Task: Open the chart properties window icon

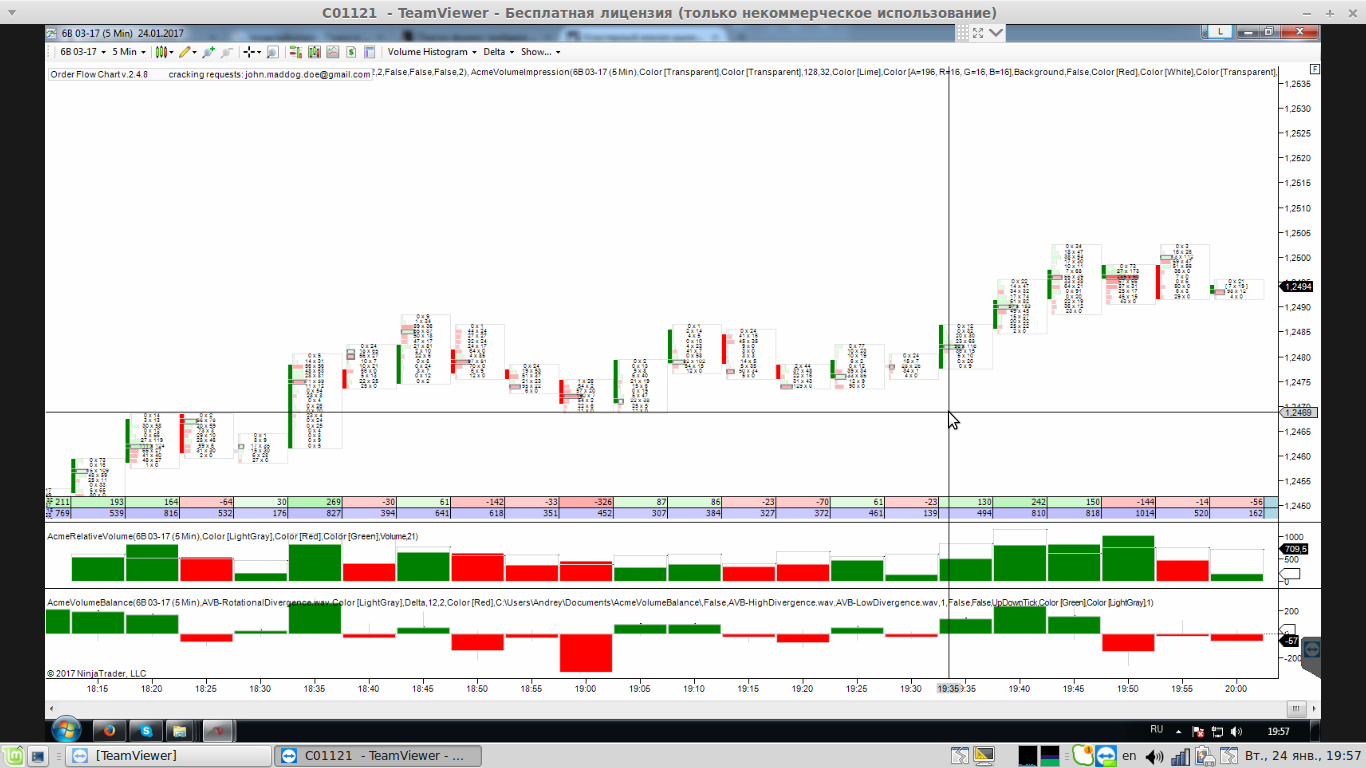Action: click(369, 52)
